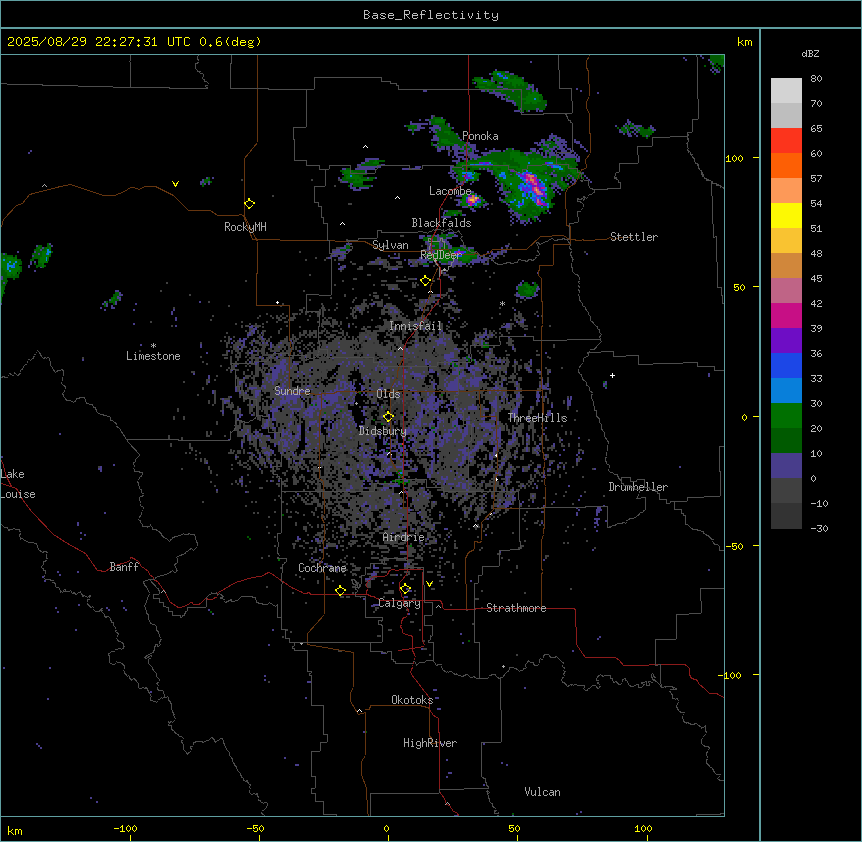The height and width of the screenshot is (842, 862).
Task: Select the Lake Louise label
Action: tap(18, 484)
